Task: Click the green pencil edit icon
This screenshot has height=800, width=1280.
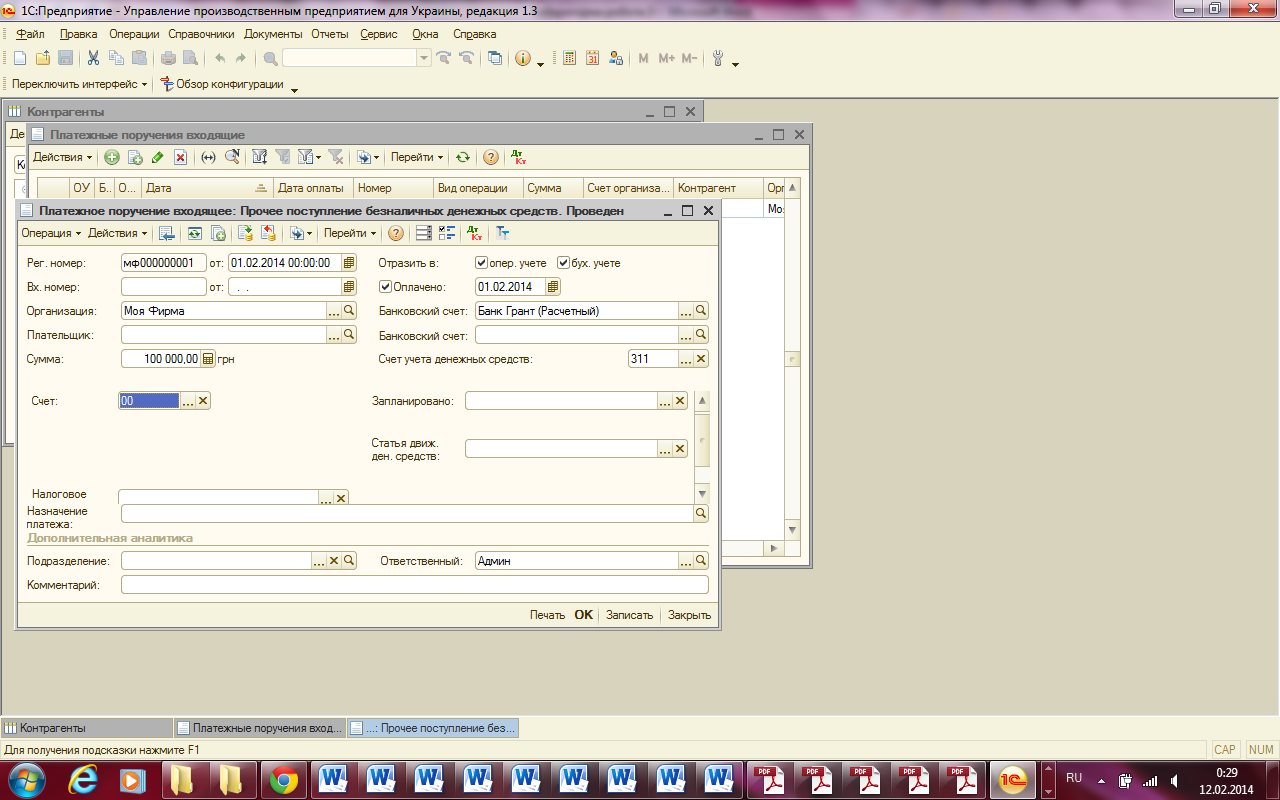Action: pyautogui.click(x=157, y=157)
